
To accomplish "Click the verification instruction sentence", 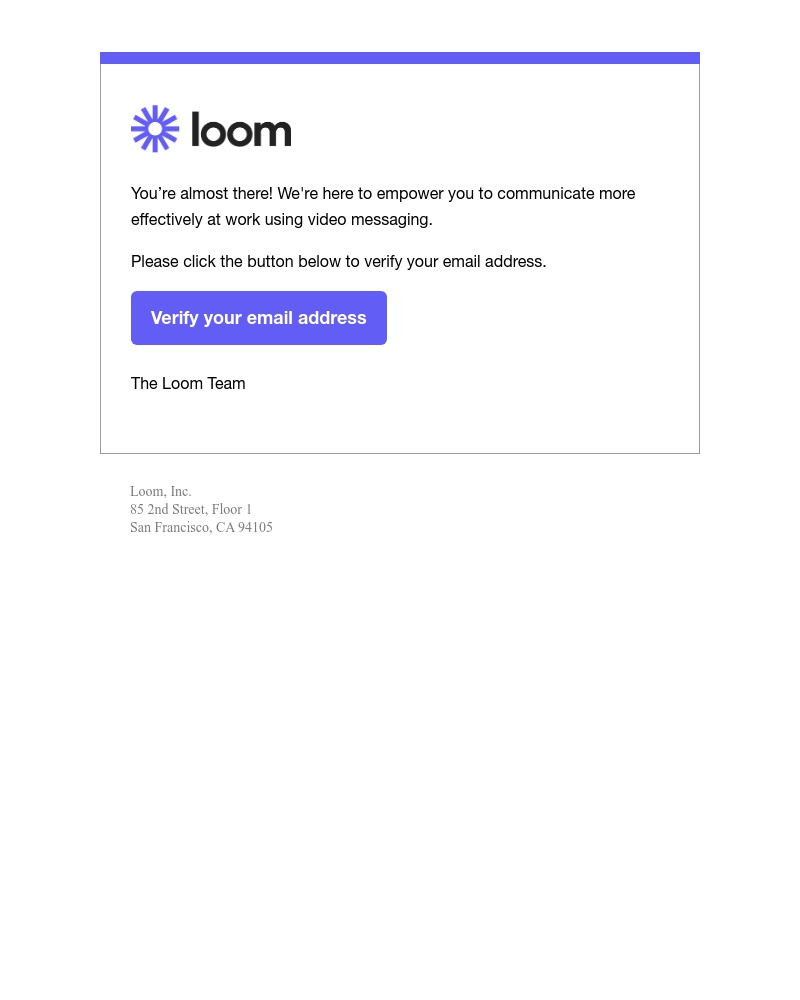I will 338,261.
